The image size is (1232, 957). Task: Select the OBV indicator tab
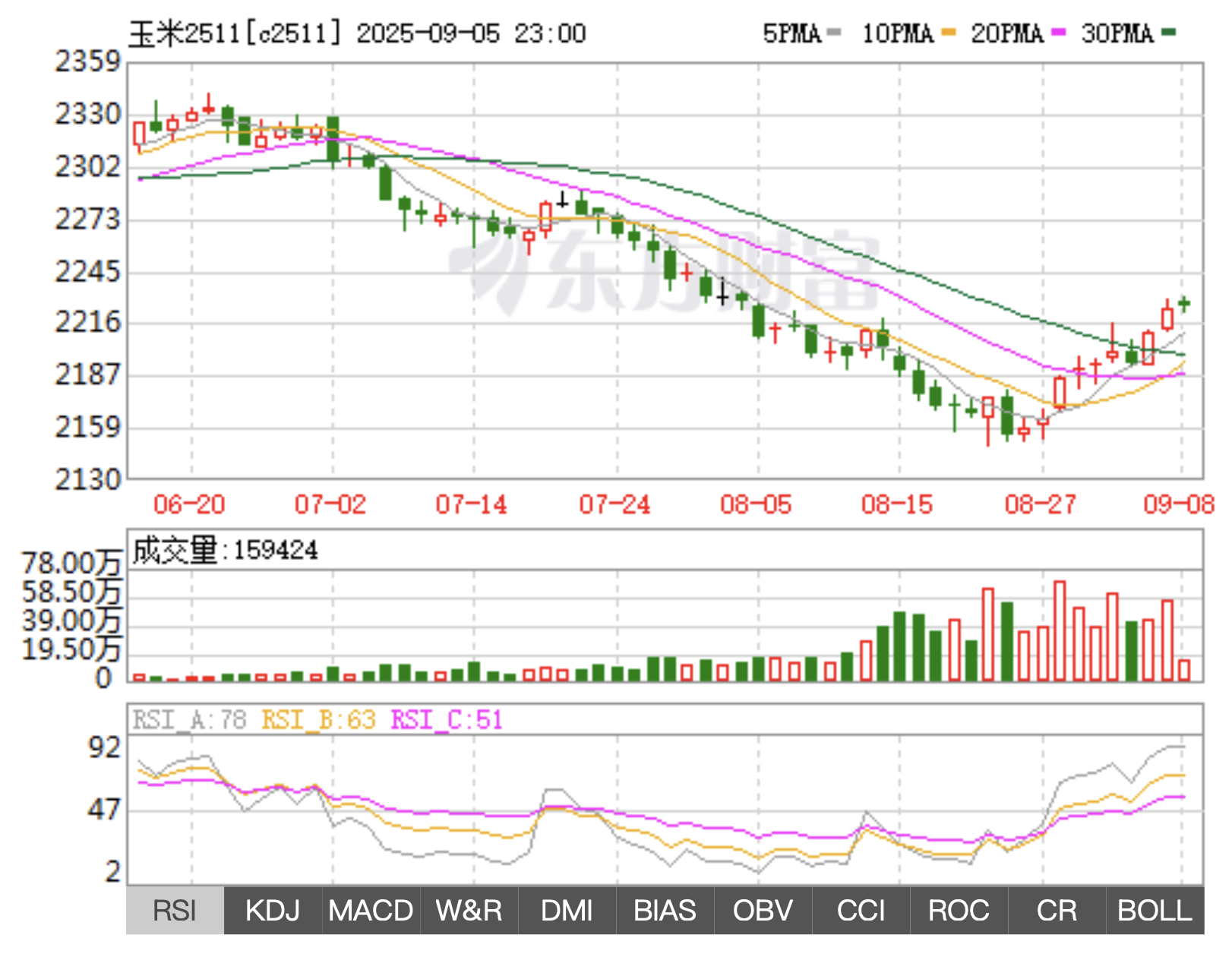click(x=763, y=910)
